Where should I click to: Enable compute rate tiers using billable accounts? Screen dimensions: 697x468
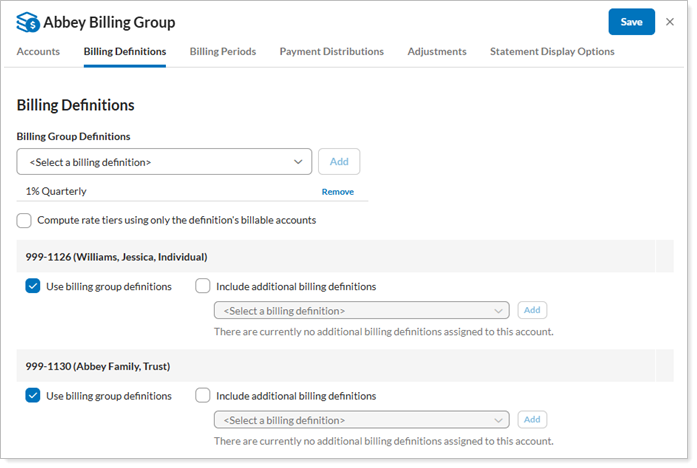click(24, 220)
